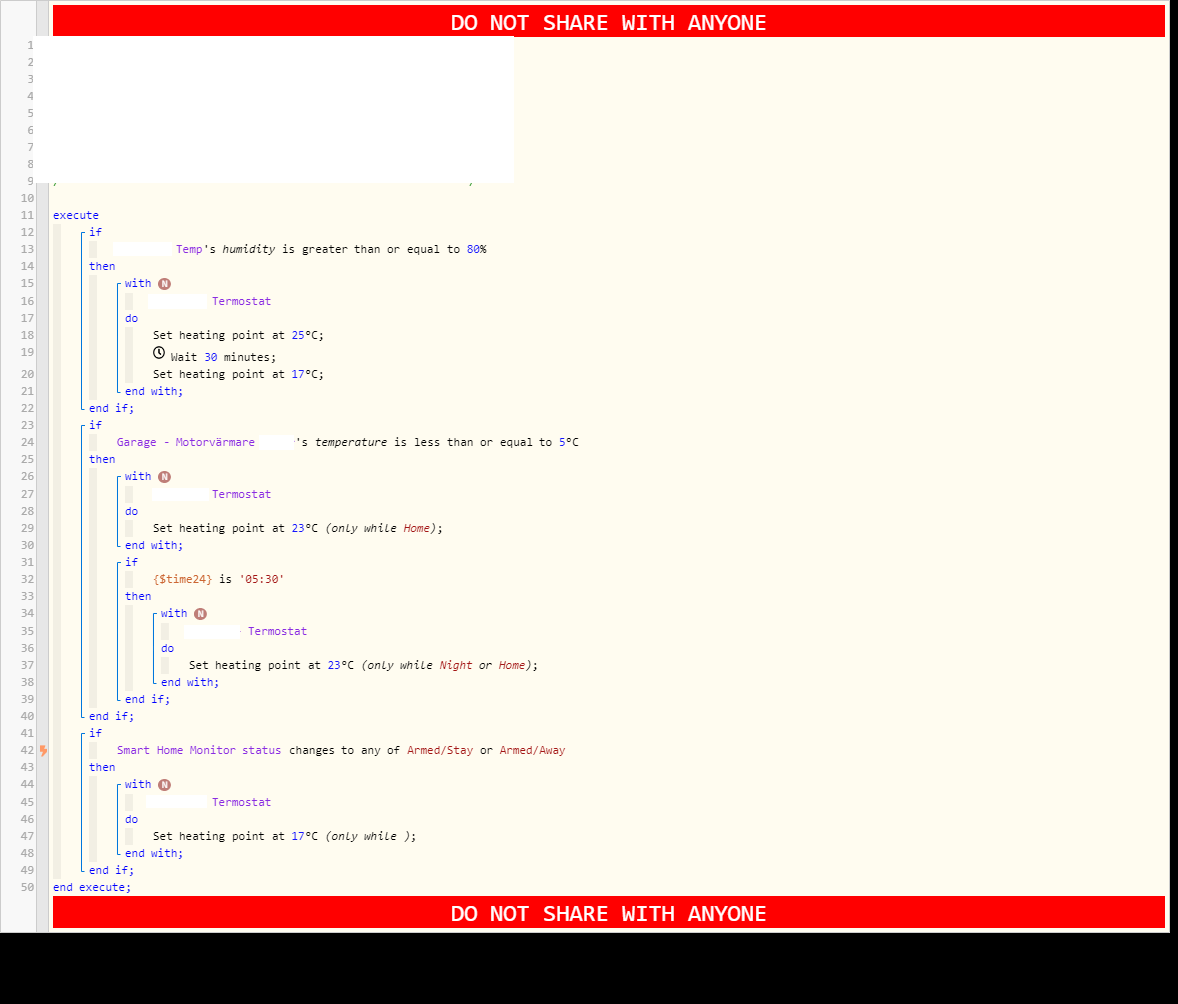Click the 'Armed/Away' value

point(533,750)
